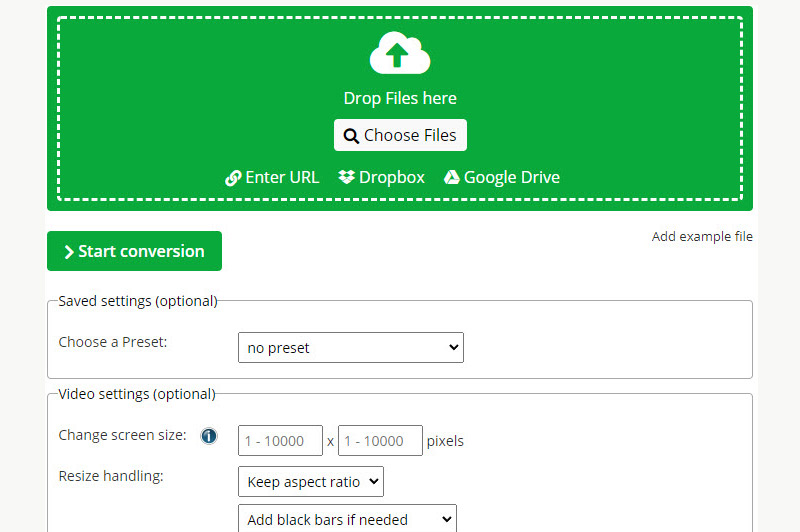Click the Add example file link
The width and height of the screenshot is (800, 532).
702,237
